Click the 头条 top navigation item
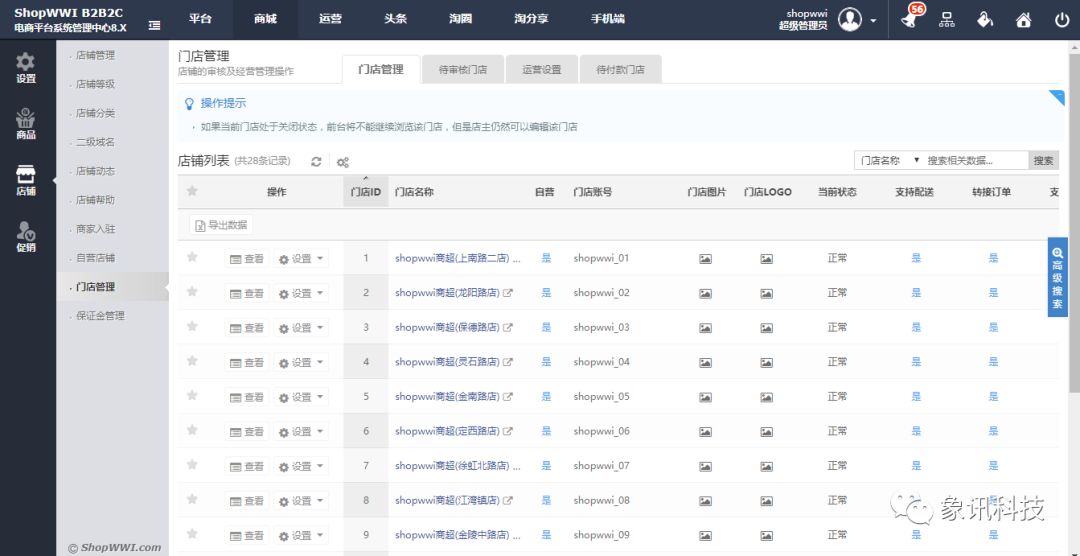This screenshot has height=556, width=1080. (395, 19)
